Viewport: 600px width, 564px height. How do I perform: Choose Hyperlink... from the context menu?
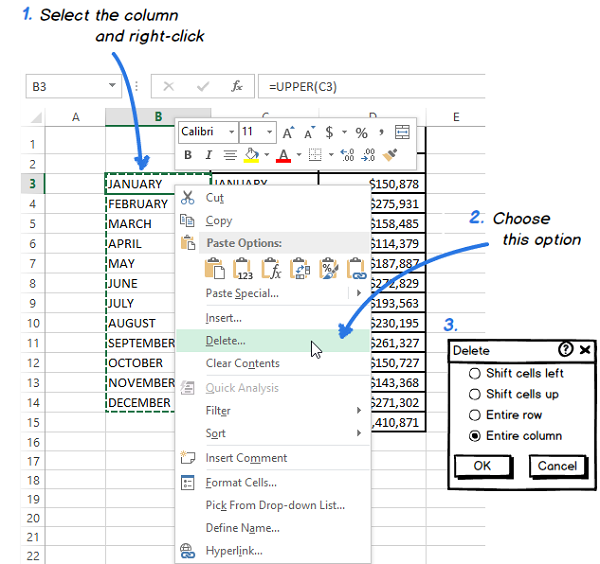tap(273, 551)
